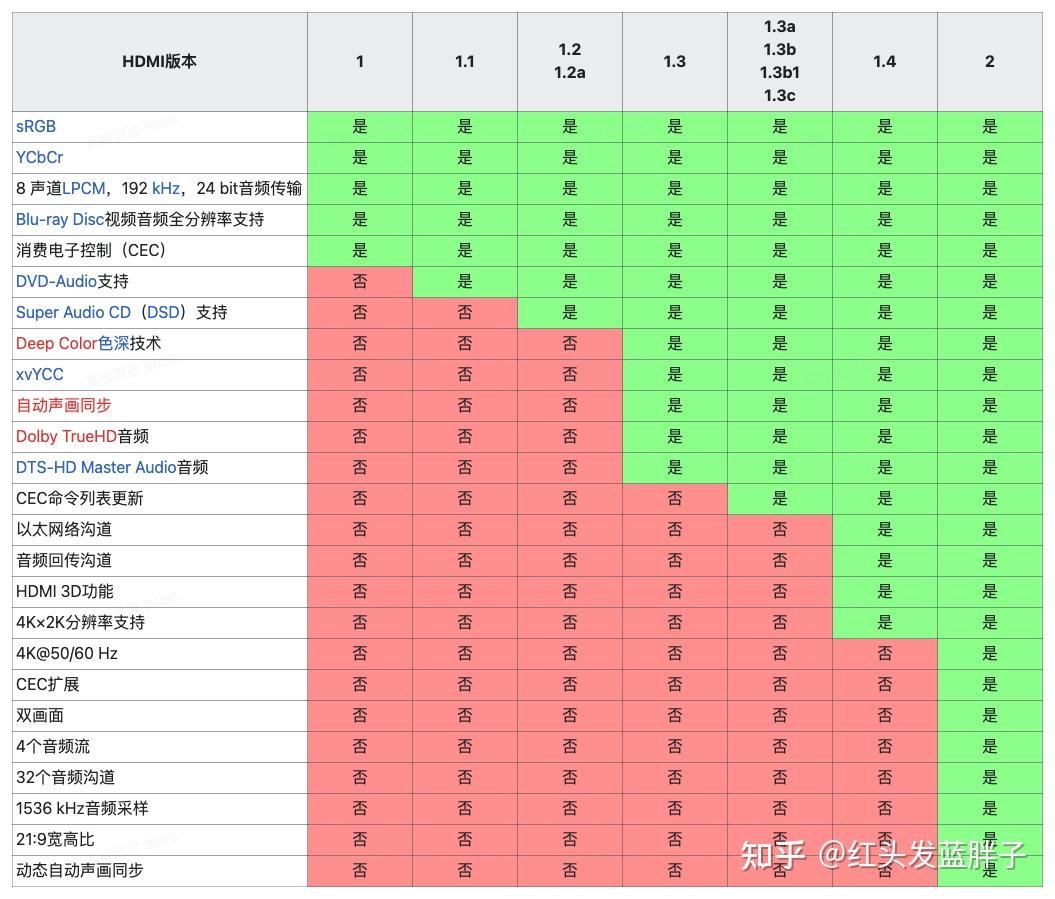This screenshot has width=1055, height=899.
Task: Open the xvYCC link
Action: [40, 374]
